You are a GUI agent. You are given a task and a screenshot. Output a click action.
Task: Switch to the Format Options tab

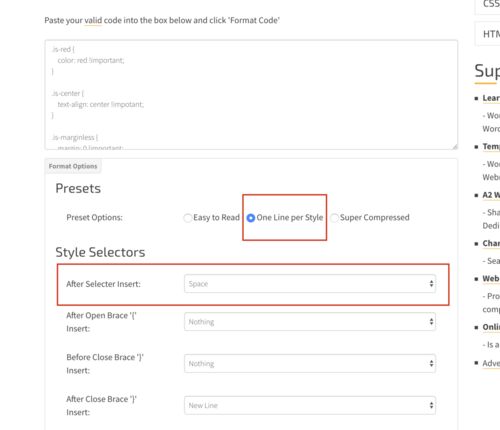(73, 166)
